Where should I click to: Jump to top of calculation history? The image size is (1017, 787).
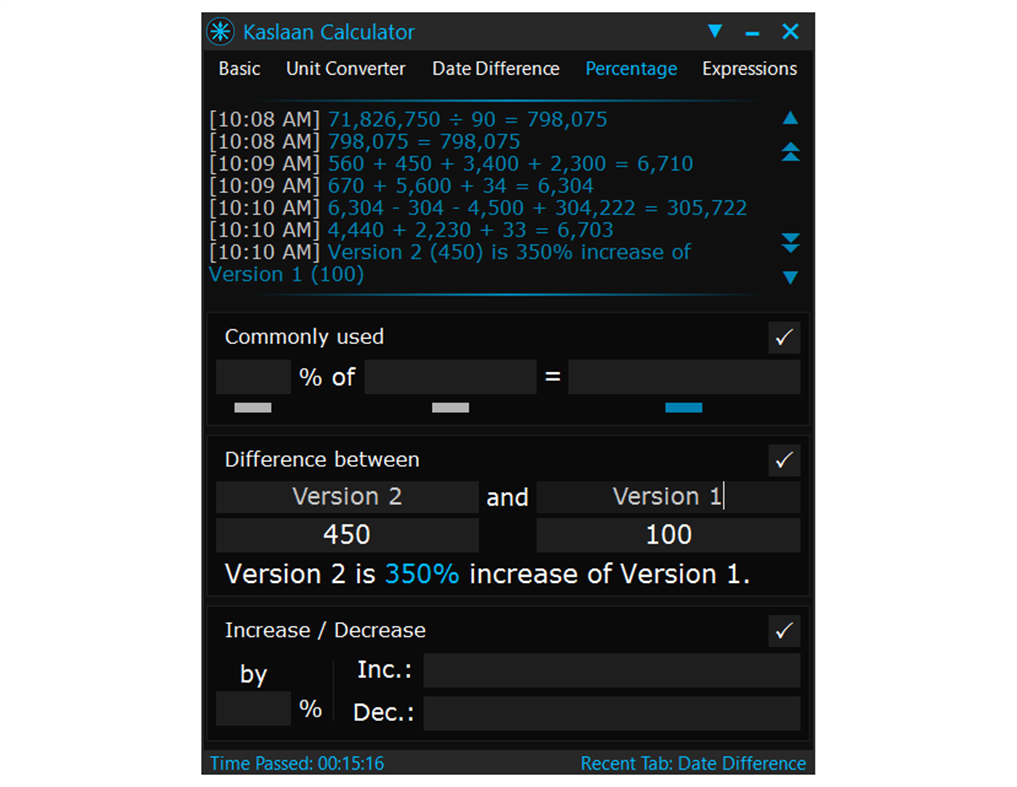790,151
